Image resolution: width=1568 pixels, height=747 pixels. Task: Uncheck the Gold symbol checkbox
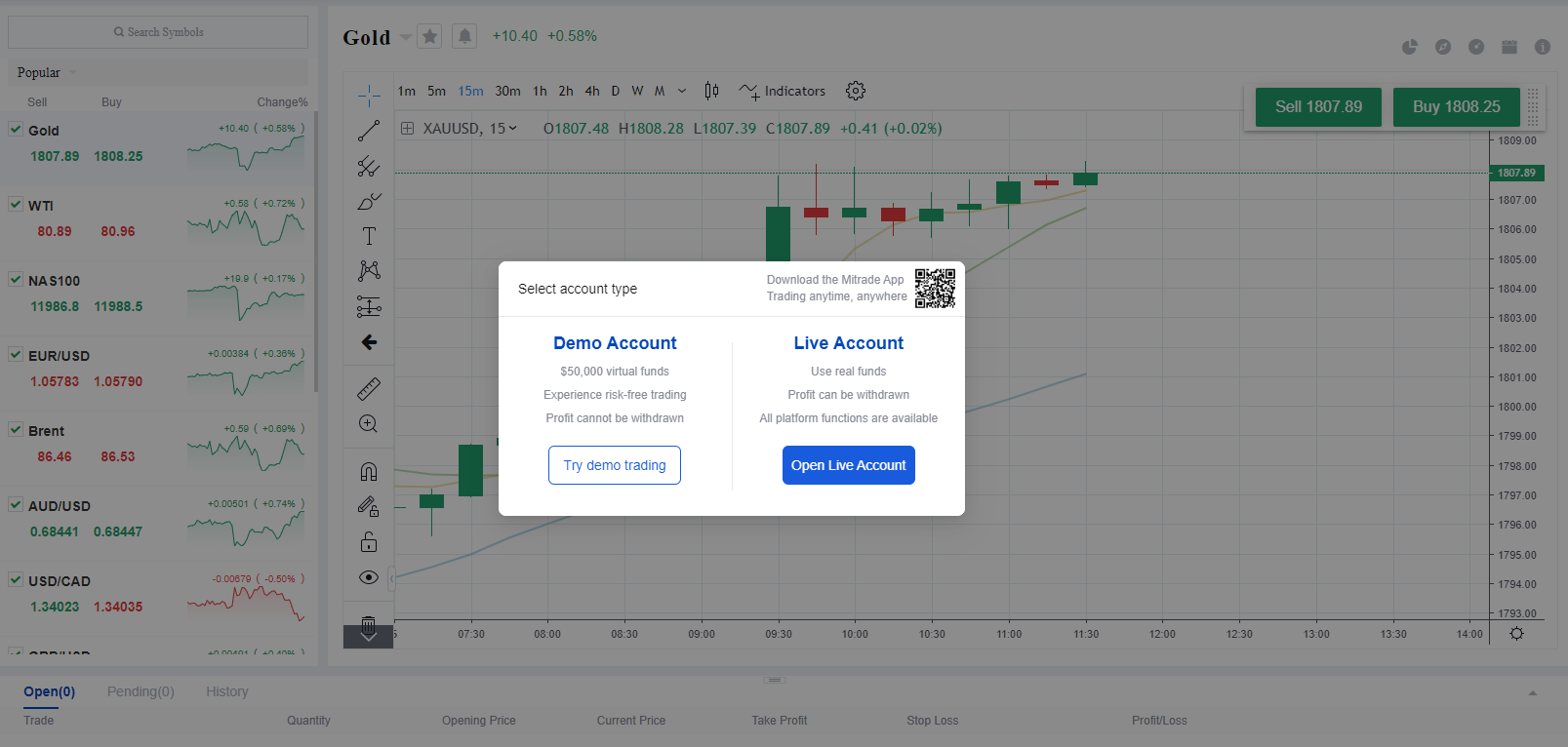pos(16,129)
